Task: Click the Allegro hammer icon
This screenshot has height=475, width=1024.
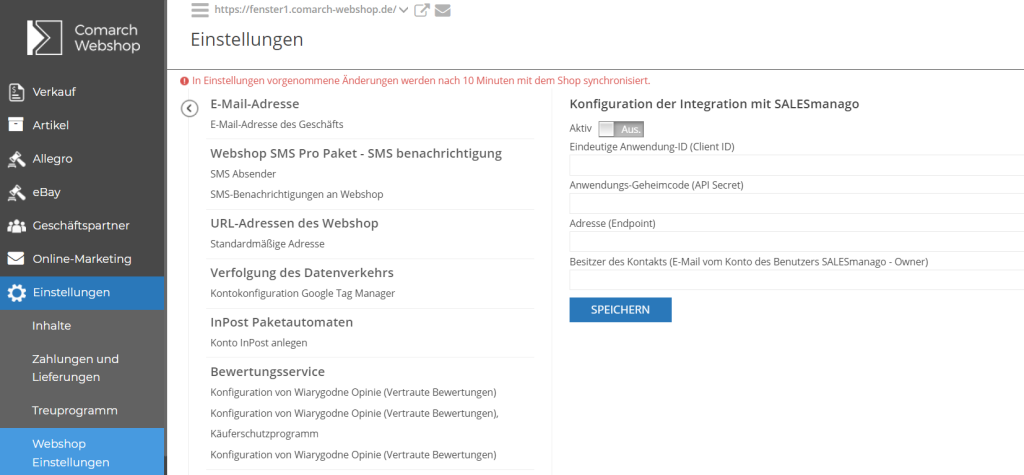Action: pos(16,159)
